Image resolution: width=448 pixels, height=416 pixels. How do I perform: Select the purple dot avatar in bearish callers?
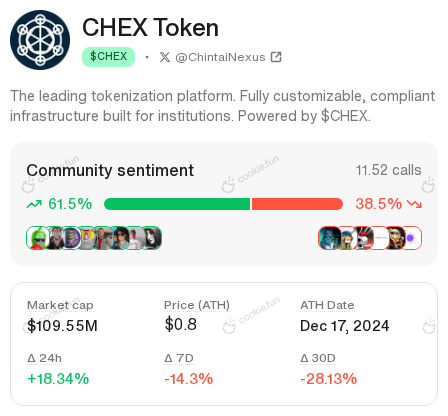click(x=411, y=238)
